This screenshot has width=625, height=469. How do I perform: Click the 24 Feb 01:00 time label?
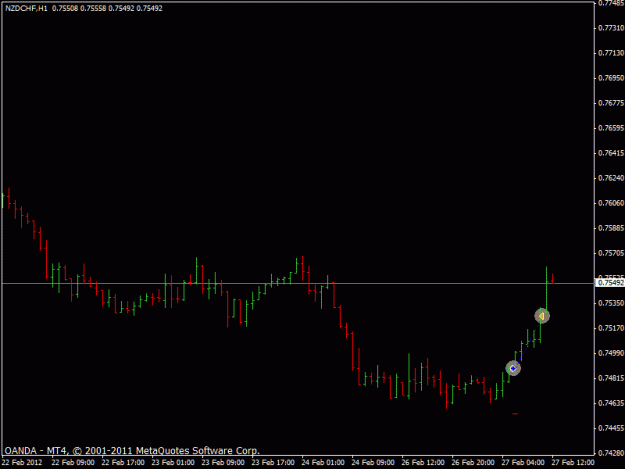[x=323, y=463]
